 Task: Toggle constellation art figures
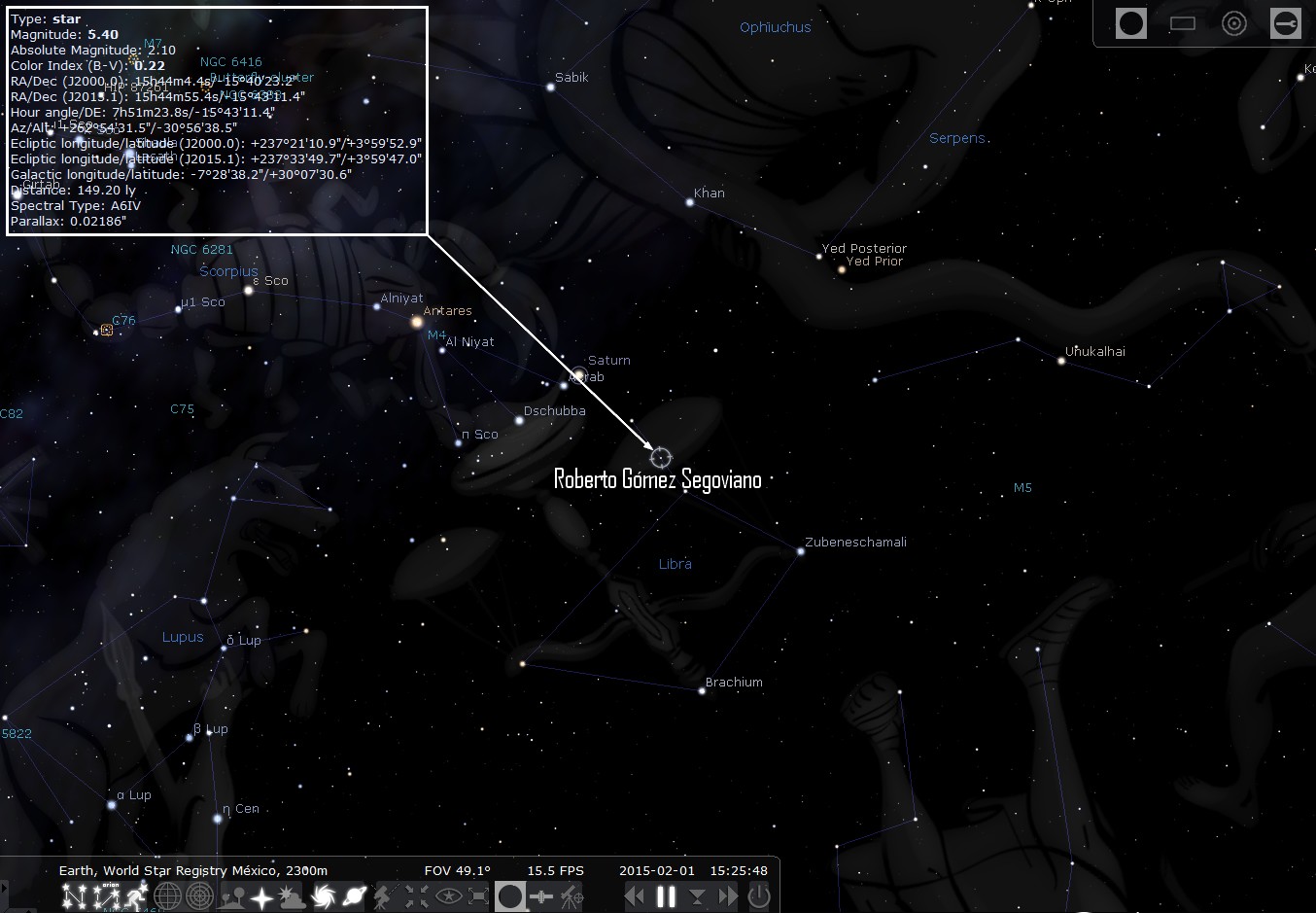coord(136,895)
